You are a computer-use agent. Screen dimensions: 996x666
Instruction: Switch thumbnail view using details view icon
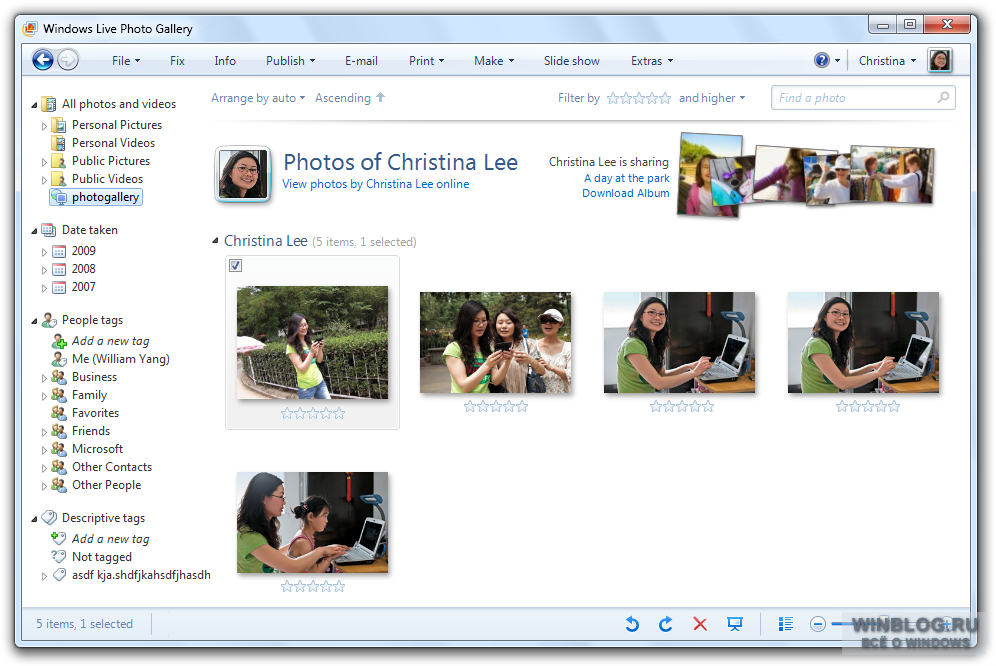coord(786,624)
